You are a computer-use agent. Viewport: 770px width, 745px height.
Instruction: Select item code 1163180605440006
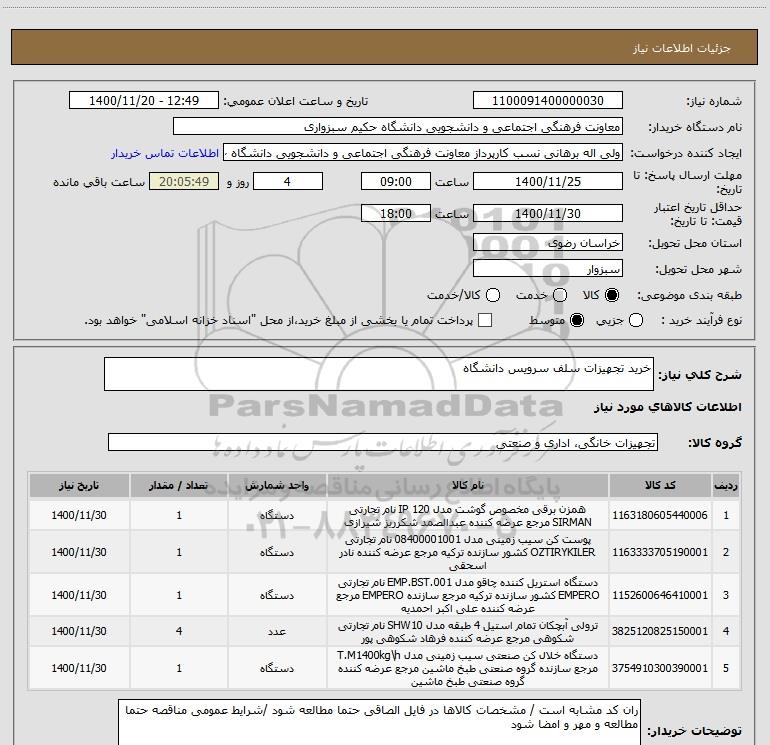(660, 515)
